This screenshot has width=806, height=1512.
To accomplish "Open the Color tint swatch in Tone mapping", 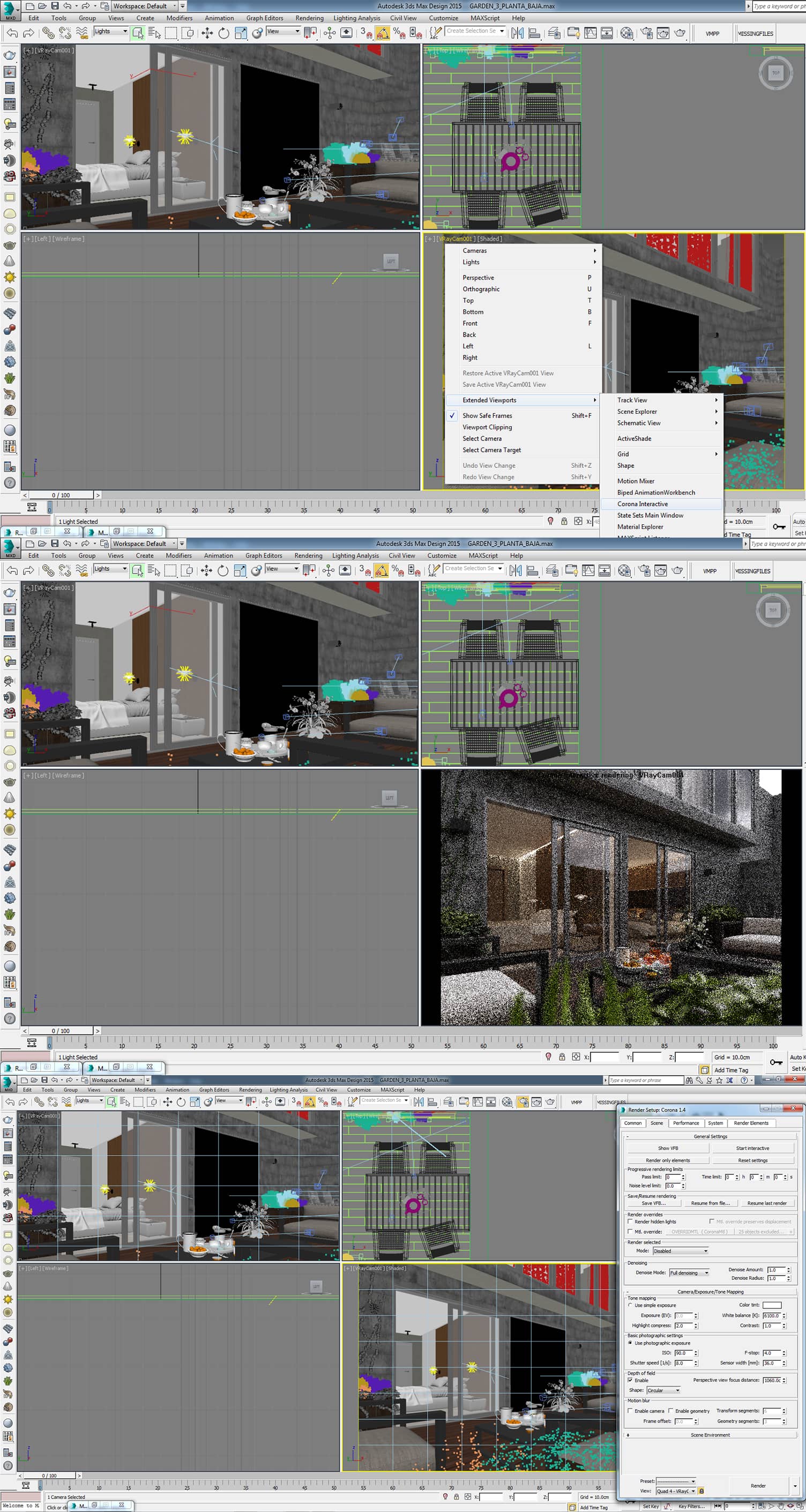I will [x=772, y=1306].
